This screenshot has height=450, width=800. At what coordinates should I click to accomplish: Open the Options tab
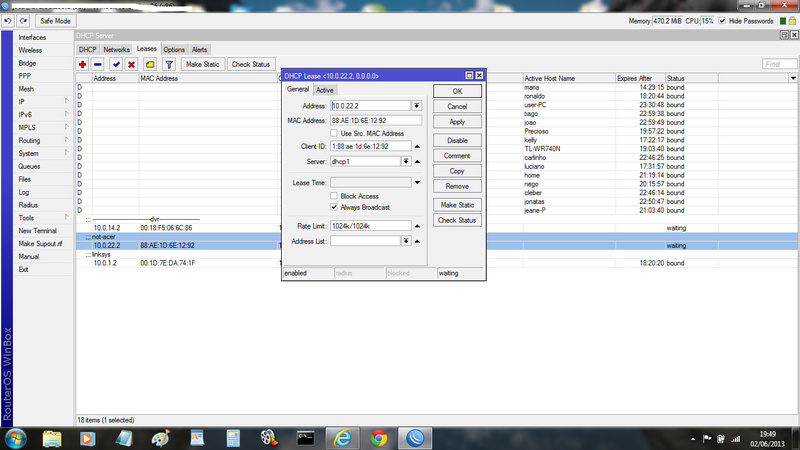(x=174, y=49)
